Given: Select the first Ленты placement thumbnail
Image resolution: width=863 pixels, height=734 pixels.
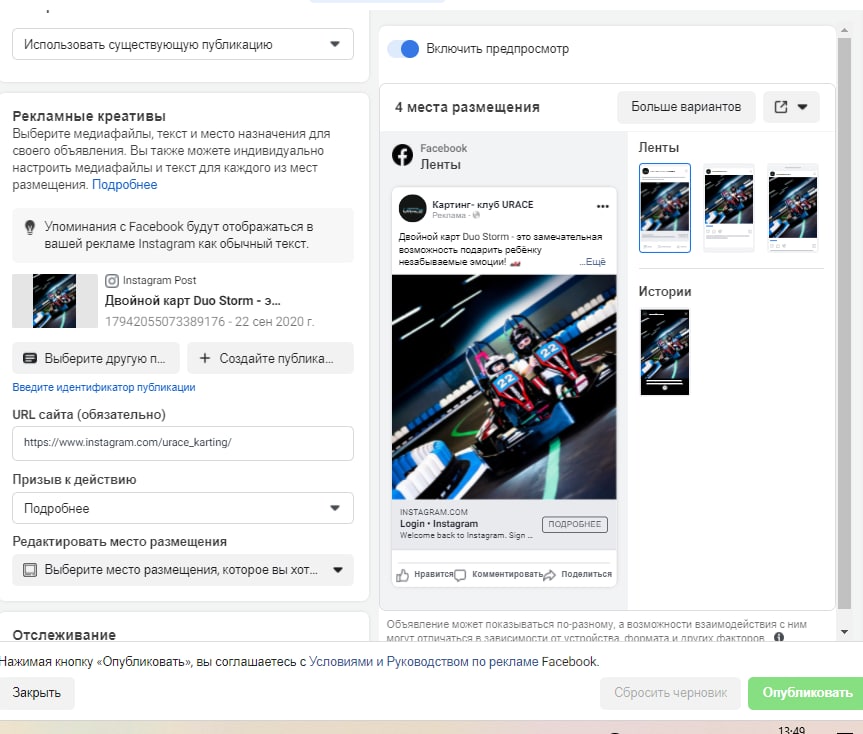Looking at the screenshot, I should click(665, 208).
